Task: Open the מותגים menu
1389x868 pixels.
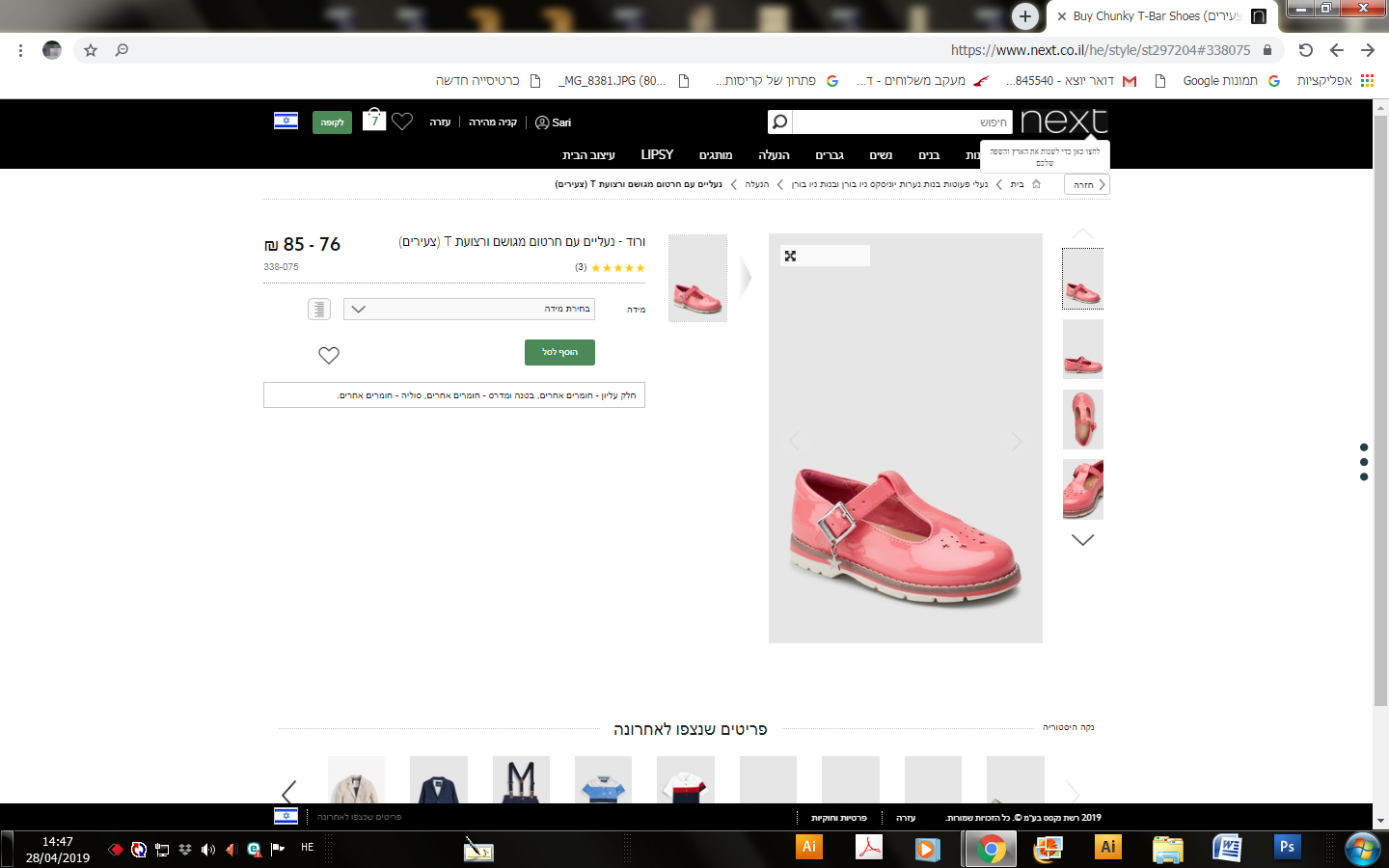Action: pos(716,154)
